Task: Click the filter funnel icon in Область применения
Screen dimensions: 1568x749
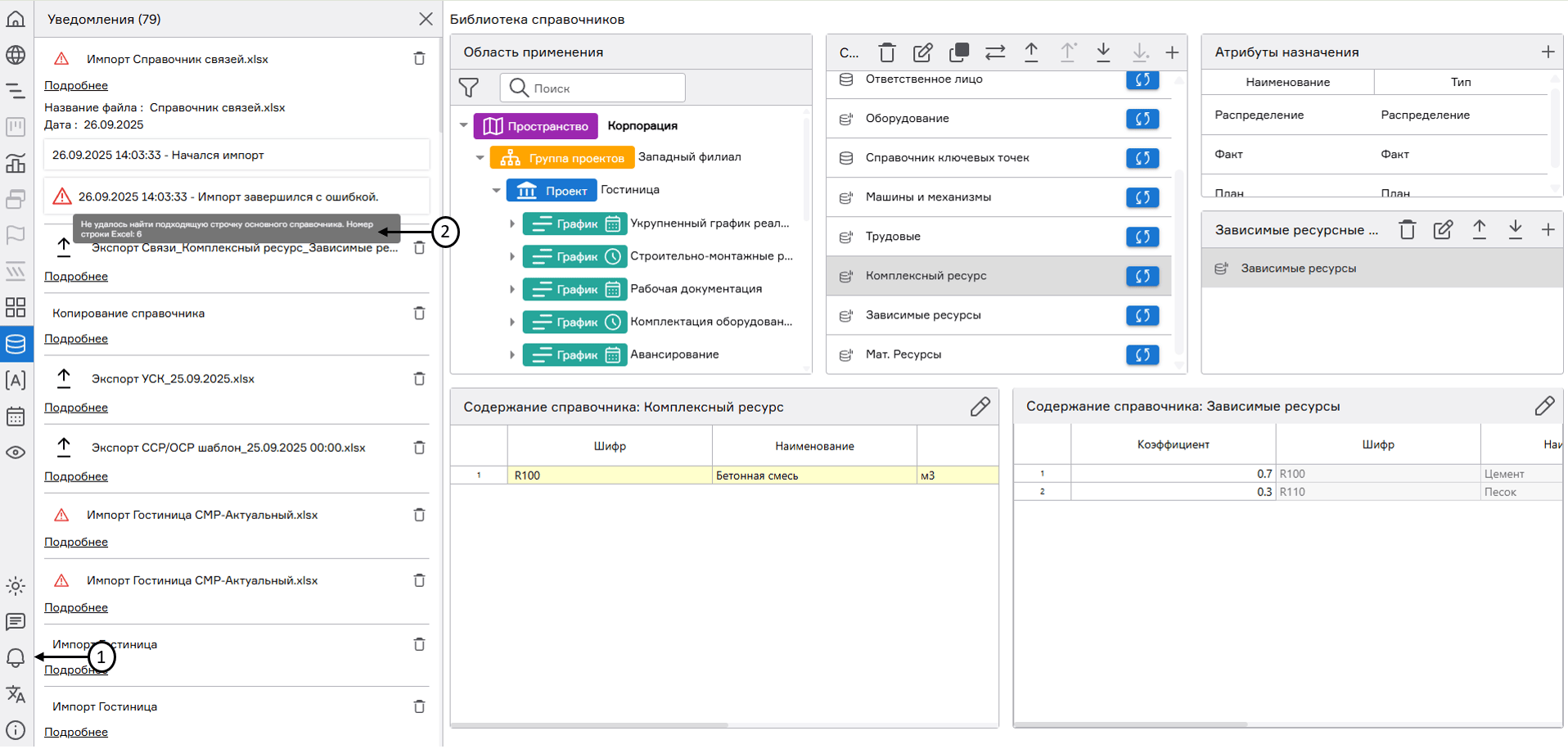Action: point(469,88)
